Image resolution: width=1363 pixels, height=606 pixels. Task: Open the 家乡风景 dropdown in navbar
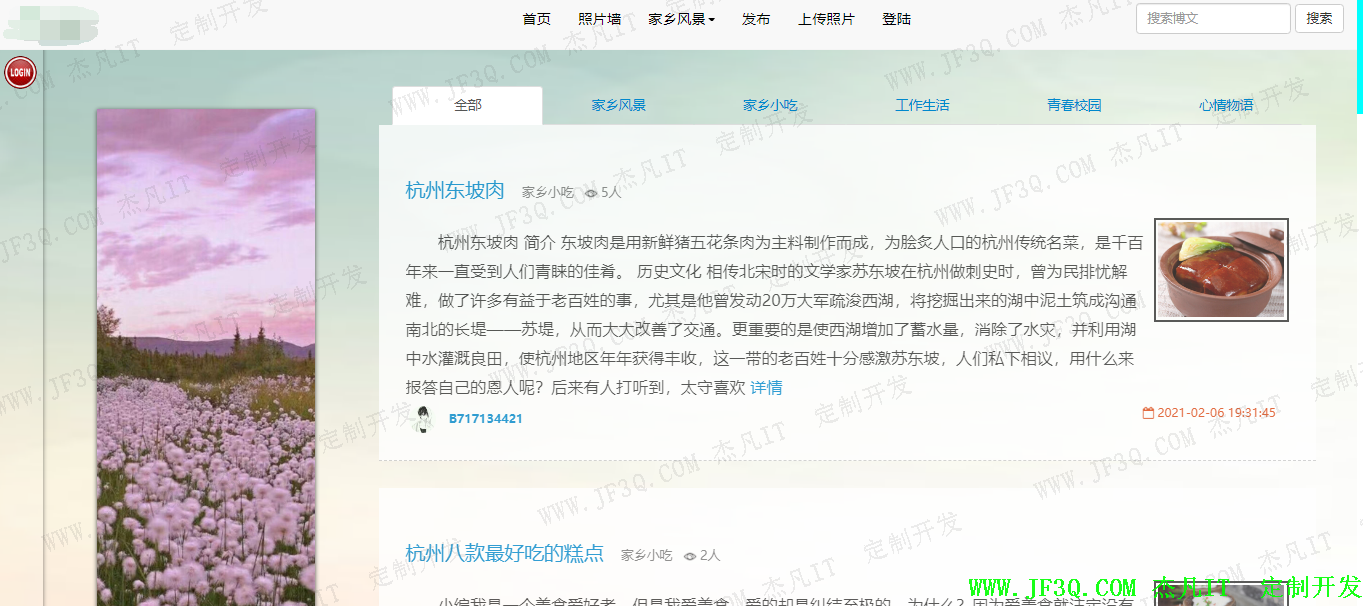click(681, 19)
